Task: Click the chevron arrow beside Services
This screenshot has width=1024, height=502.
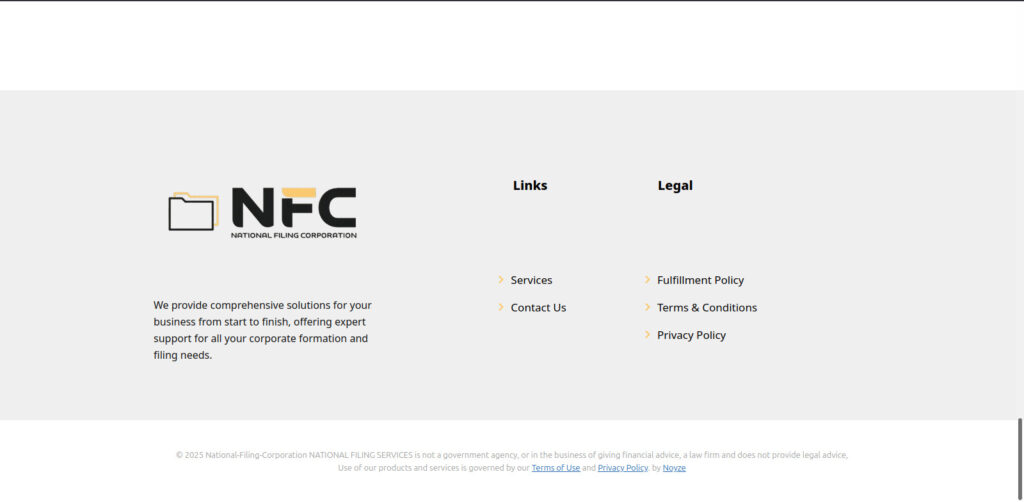Action: point(501,279)
